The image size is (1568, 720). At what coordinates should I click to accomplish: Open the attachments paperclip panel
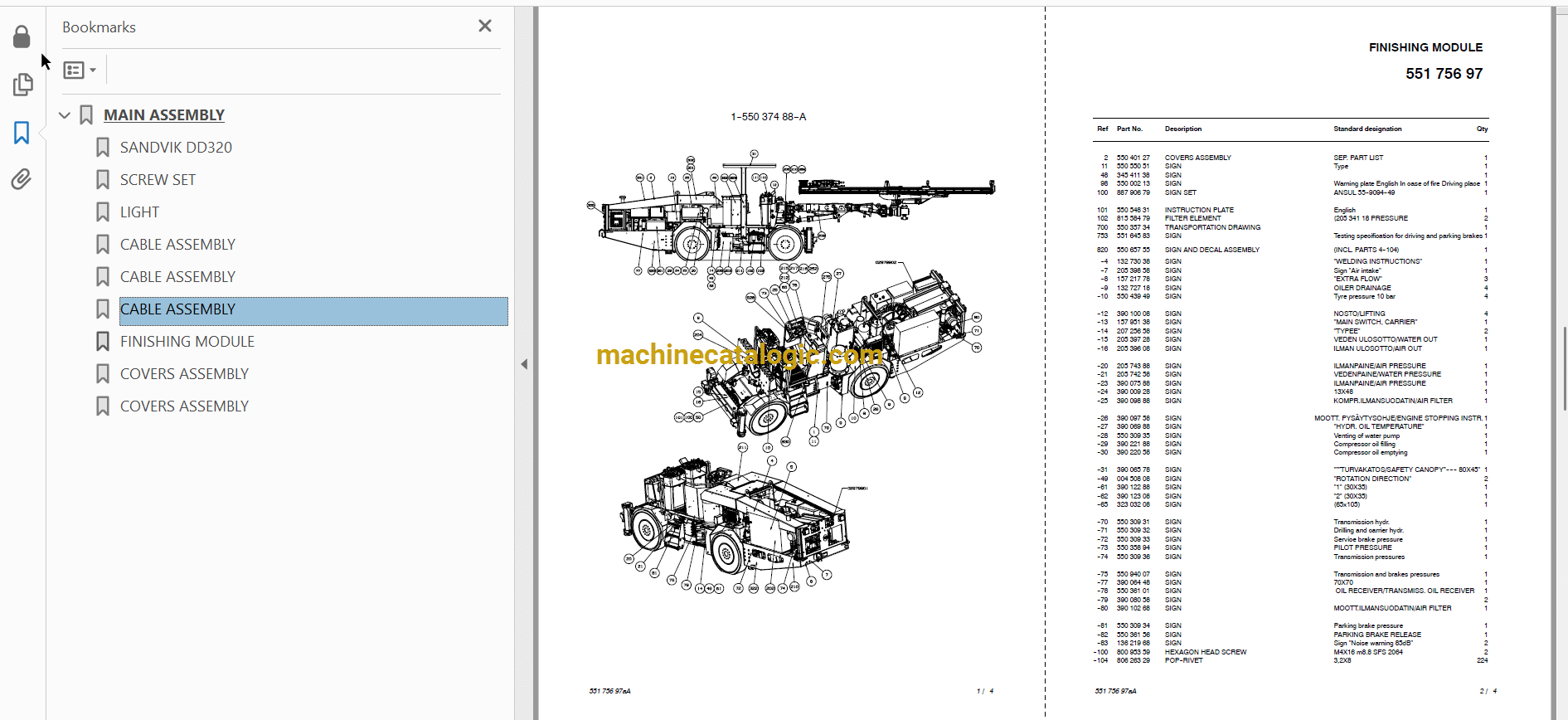[x=22, y=179]
